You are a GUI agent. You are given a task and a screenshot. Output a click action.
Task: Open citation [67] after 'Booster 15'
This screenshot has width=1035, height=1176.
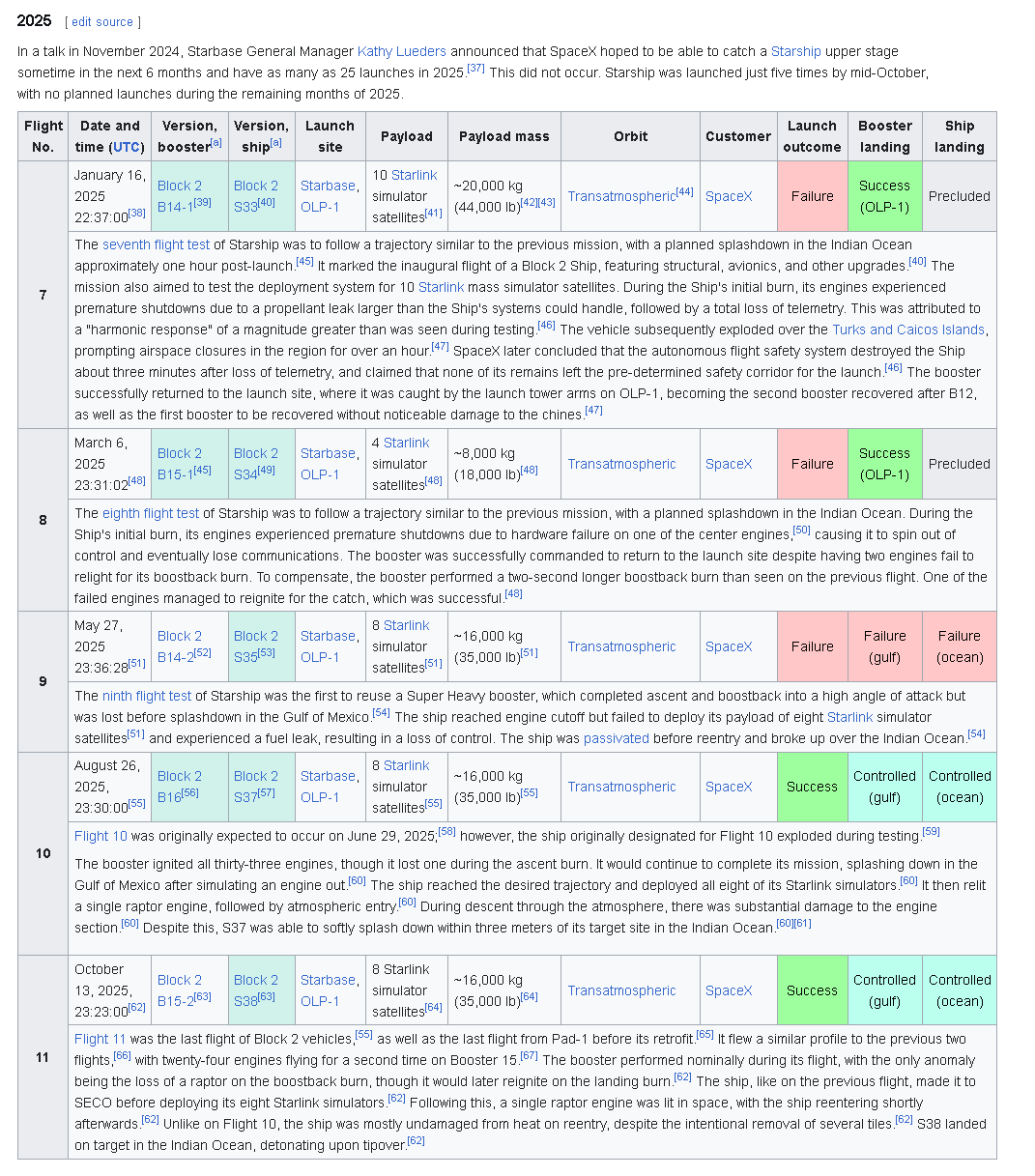529,1056
